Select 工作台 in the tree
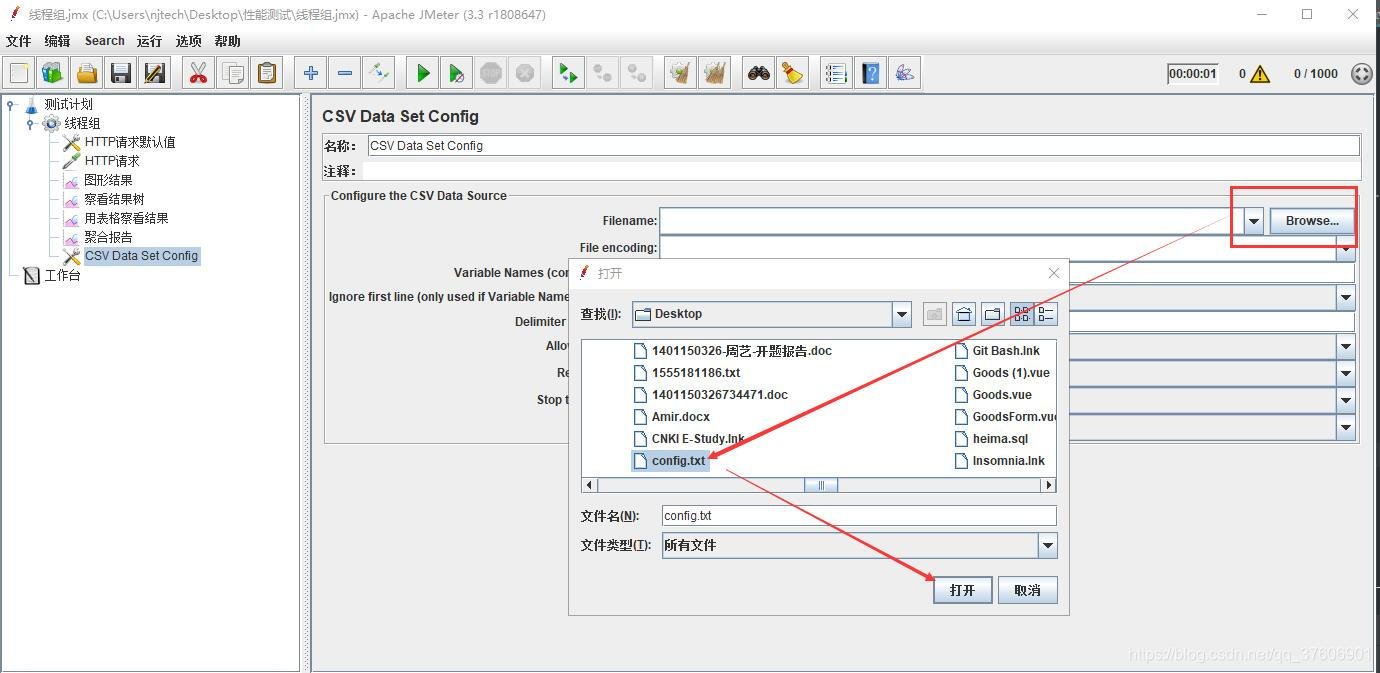1380x673 pixels. click(x=62, y=275)
